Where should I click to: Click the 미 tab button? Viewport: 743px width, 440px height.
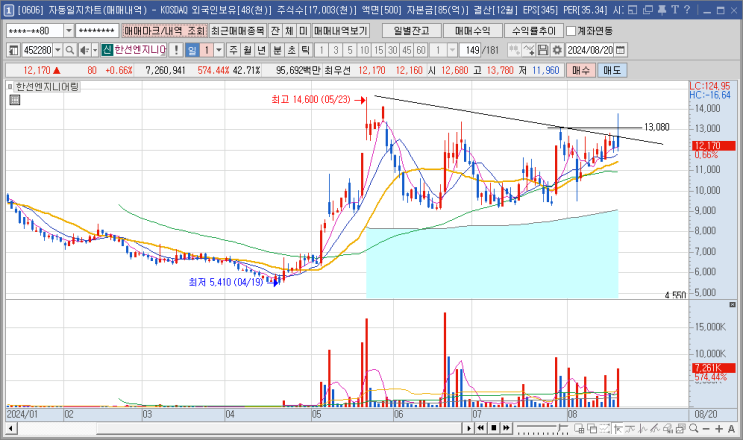point(303,31)
